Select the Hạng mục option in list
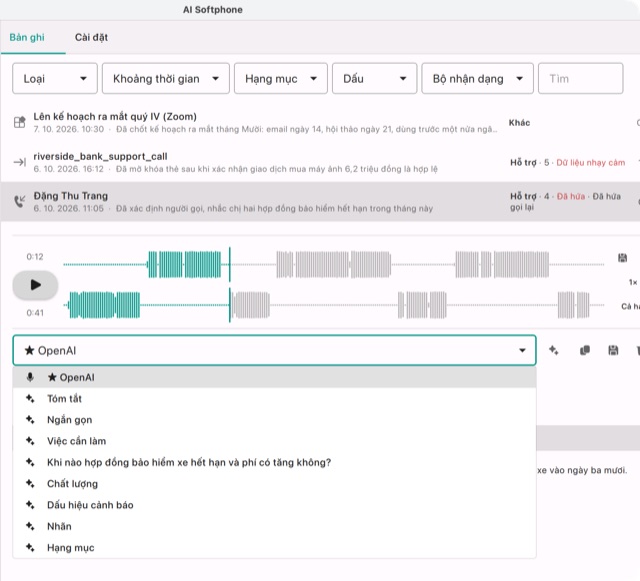The image size is (640, 581). coord(274,548)
